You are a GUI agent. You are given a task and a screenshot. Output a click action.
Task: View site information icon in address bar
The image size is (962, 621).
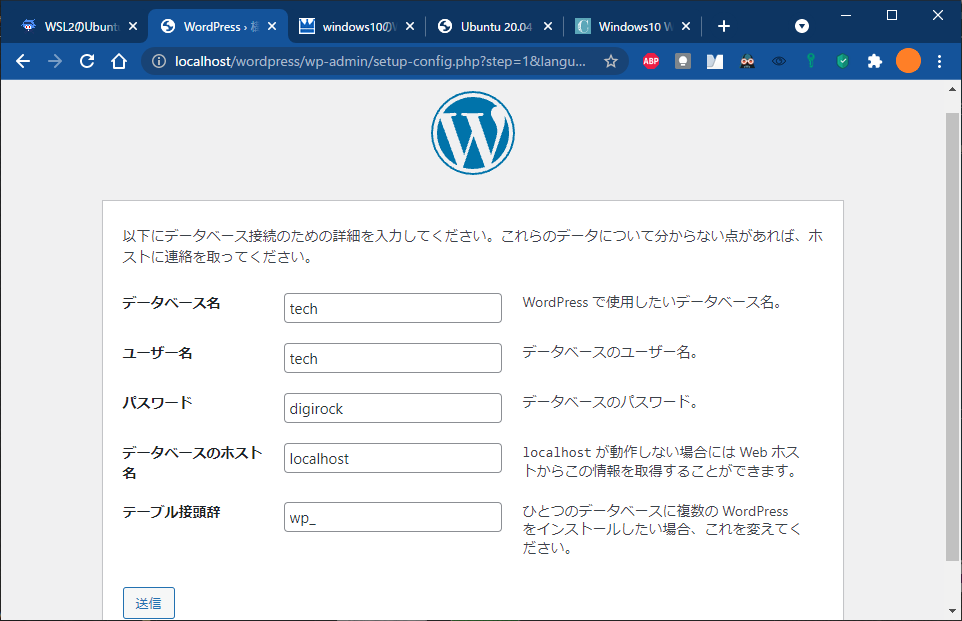coord(158,61)
